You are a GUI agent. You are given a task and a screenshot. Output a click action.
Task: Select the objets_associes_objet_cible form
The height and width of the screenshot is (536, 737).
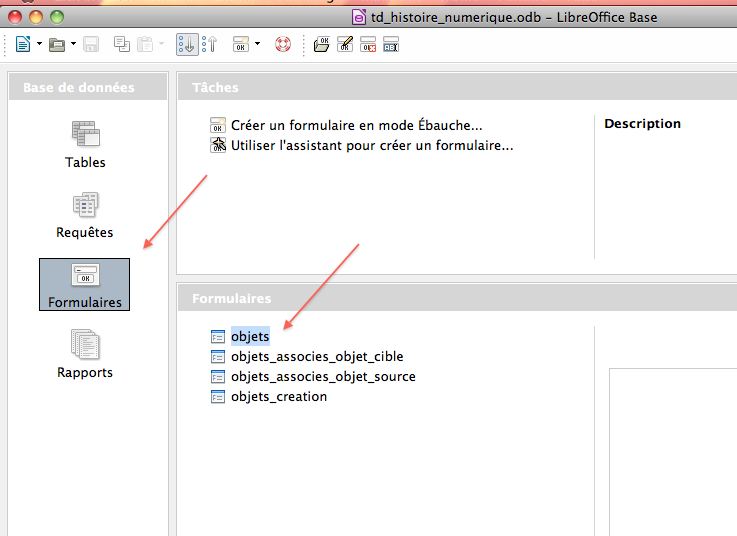coord(317,357)
